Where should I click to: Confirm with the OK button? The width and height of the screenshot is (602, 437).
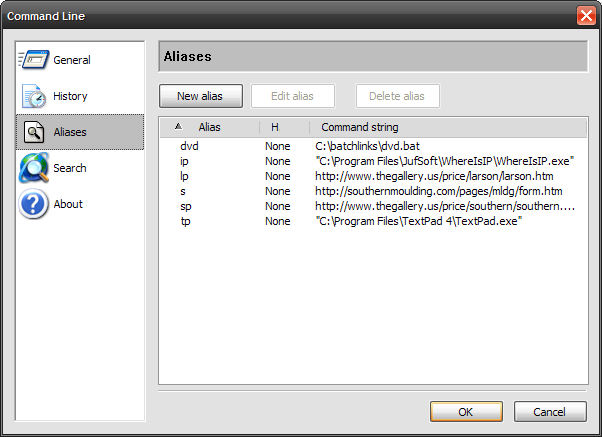[x=466, y=411]
